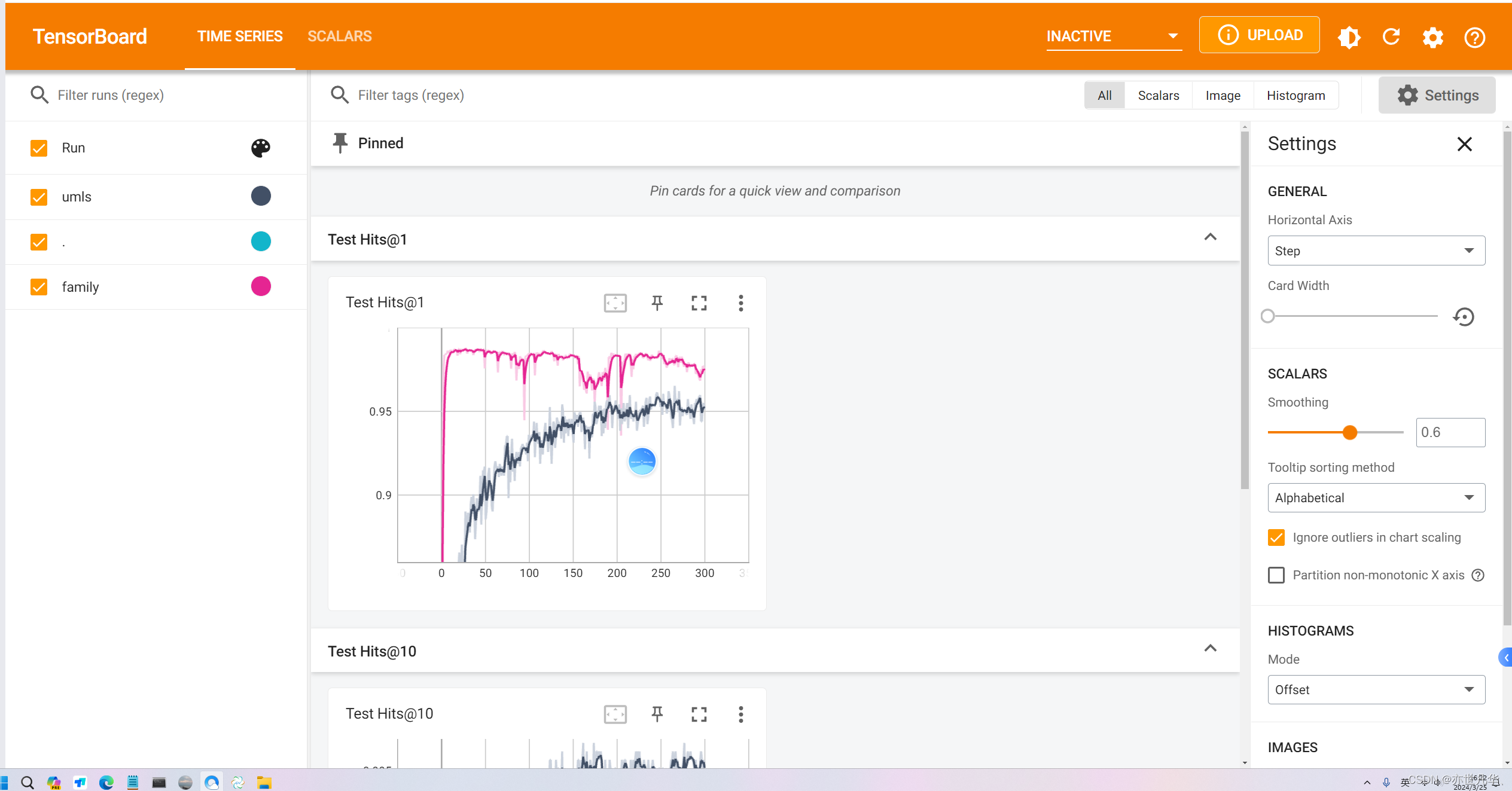Disable Ignore outliers in chart scaling
Viewport: 1512px width, 791px height.
click(x=1276, y=537)
